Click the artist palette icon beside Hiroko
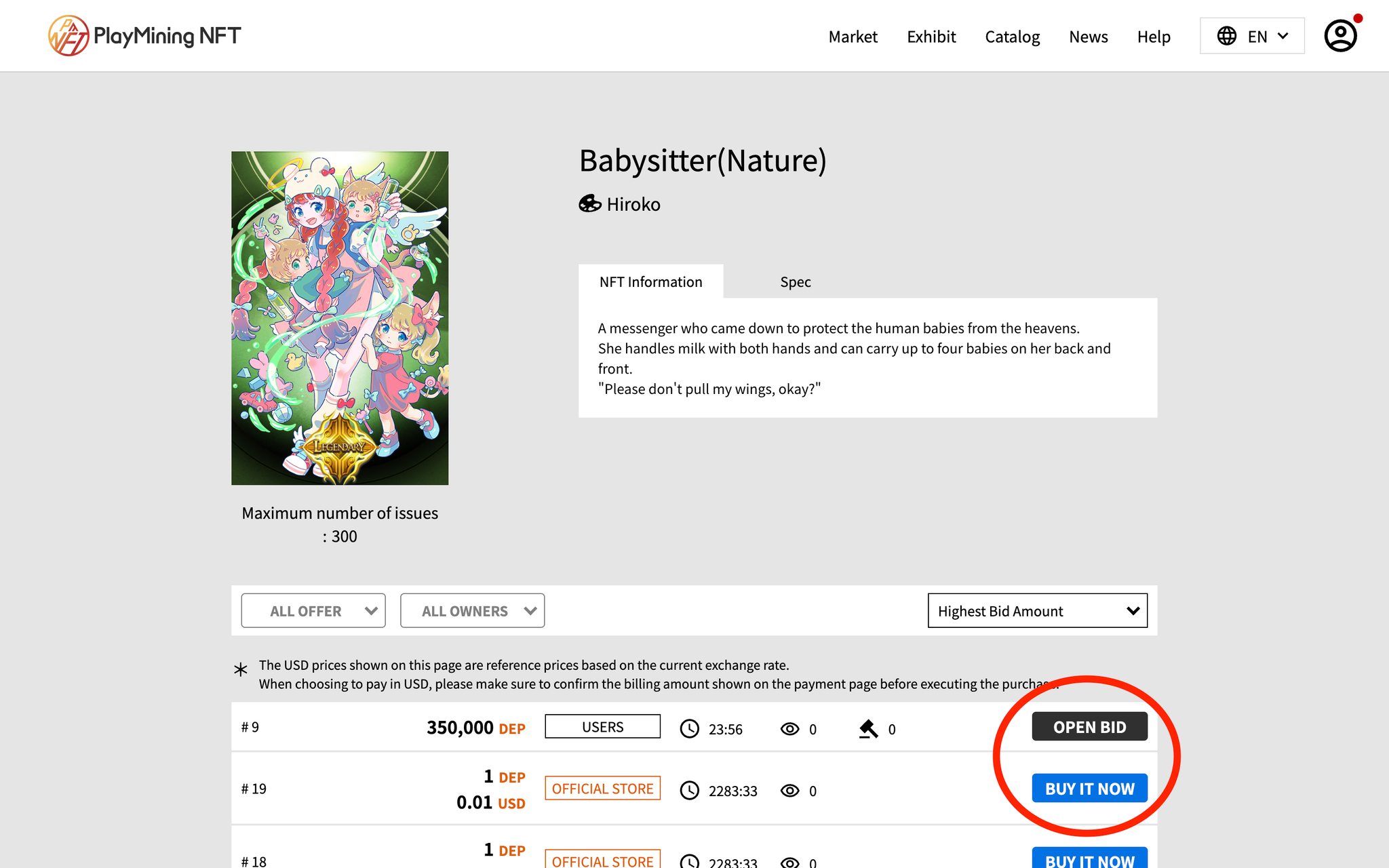Viewport: 1389px width, 868px height. tap(589, 203)
